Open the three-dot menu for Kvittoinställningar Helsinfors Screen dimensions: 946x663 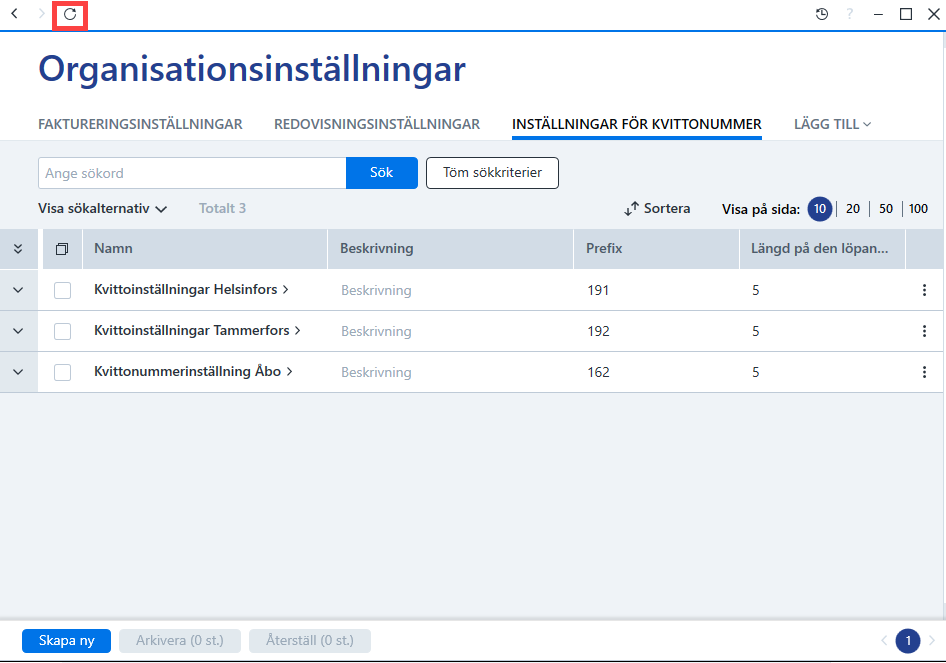(924, 290)
